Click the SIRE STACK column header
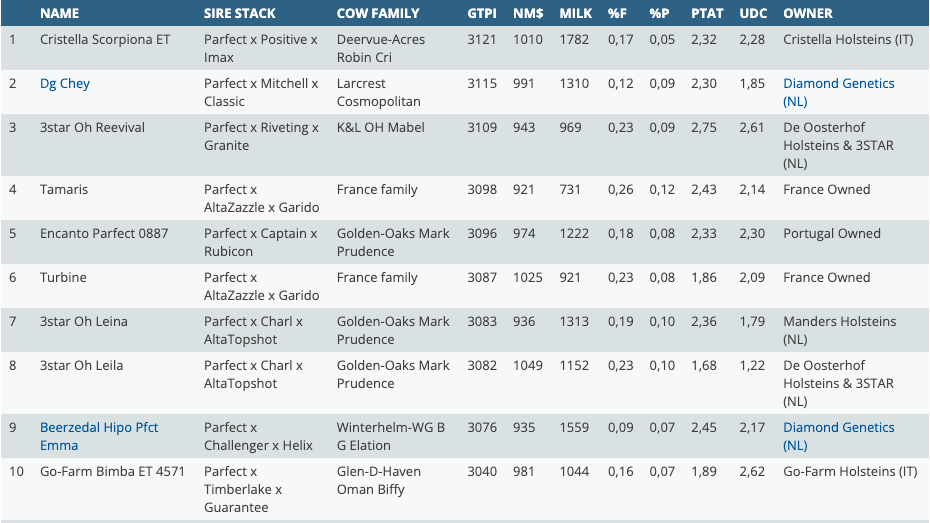The width and height of the screenshot is (930, 523). pyautogui.click(x=239, y=14)
